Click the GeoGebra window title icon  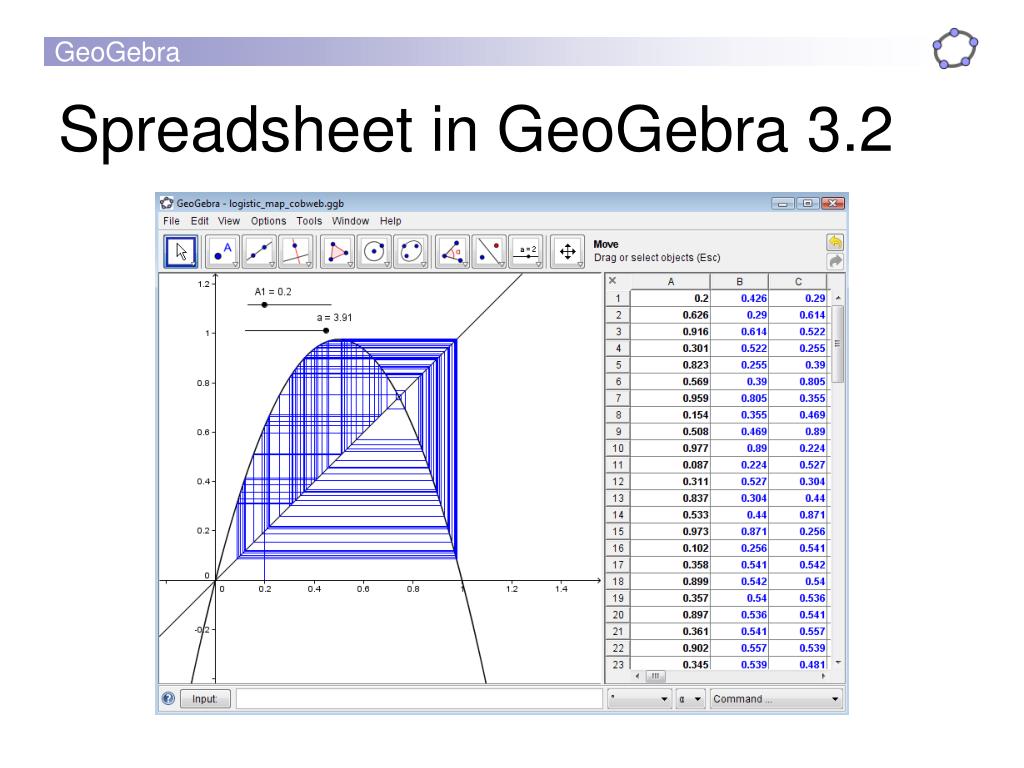(x=167, y=203)
